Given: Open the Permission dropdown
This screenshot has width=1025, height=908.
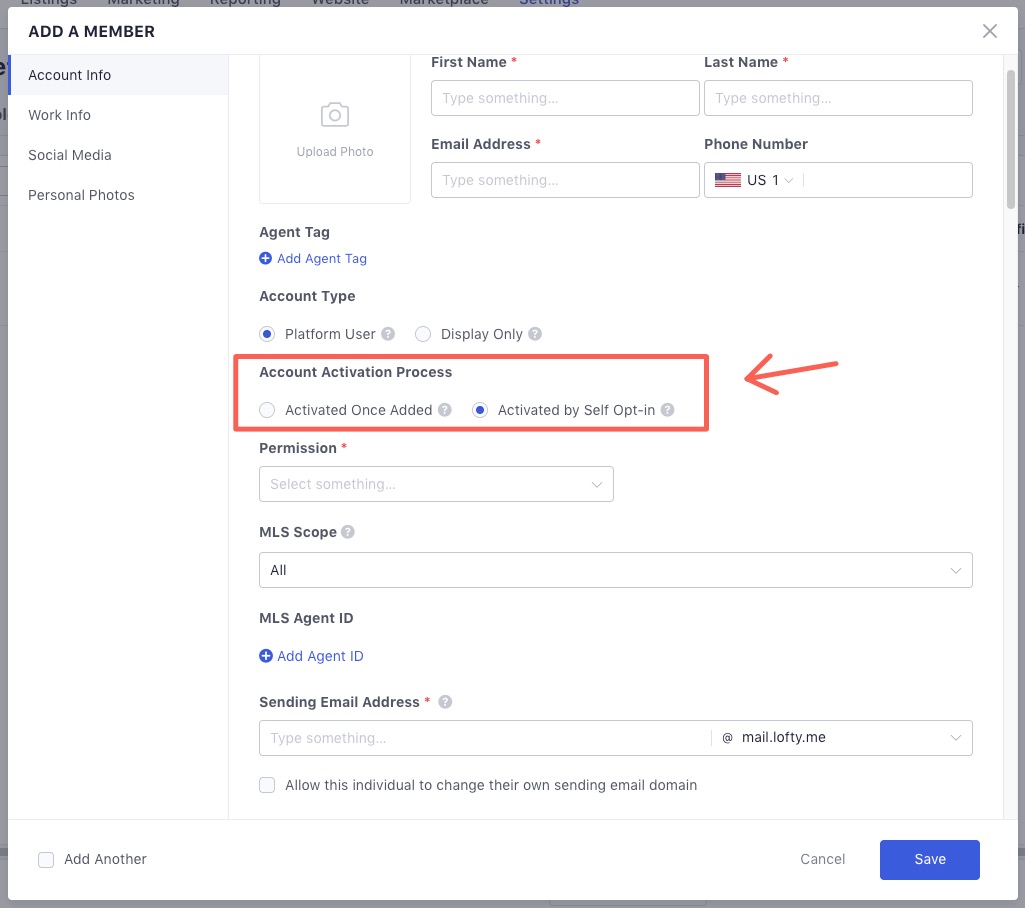Looking at the screenshot, I should (x=436, y=484).
